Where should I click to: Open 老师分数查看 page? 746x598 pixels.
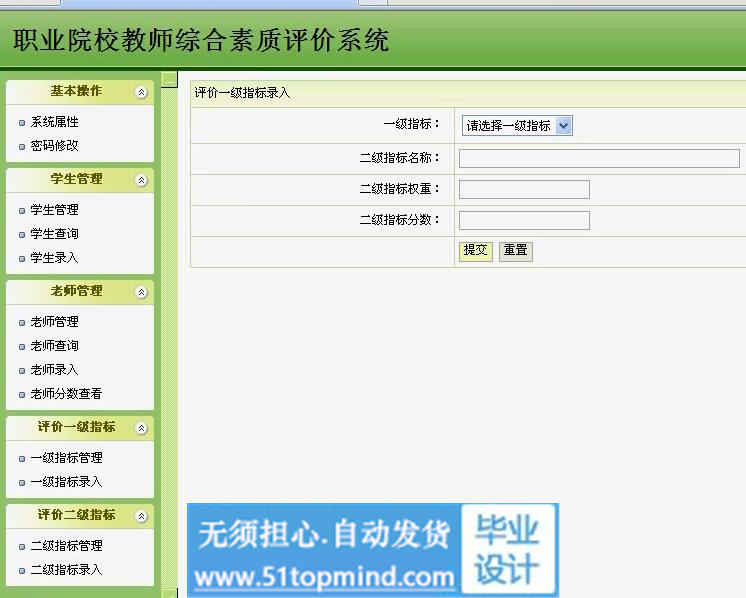67,393
